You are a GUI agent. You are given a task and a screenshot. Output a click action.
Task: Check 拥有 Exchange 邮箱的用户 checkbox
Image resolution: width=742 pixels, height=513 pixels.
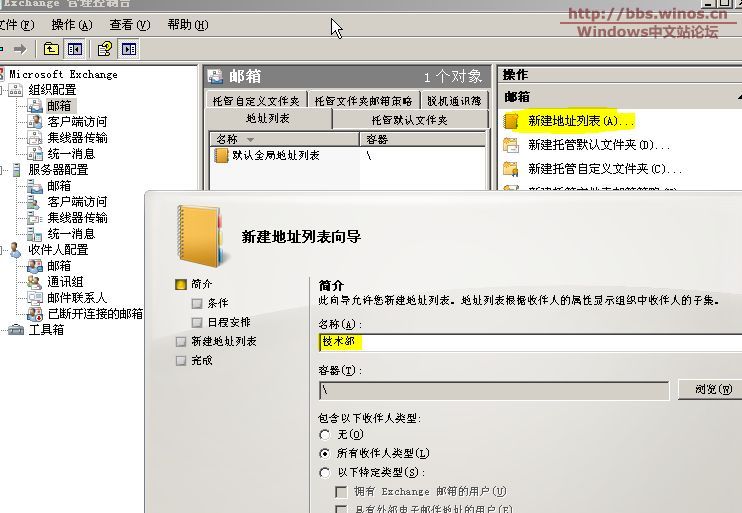(341, 491)
